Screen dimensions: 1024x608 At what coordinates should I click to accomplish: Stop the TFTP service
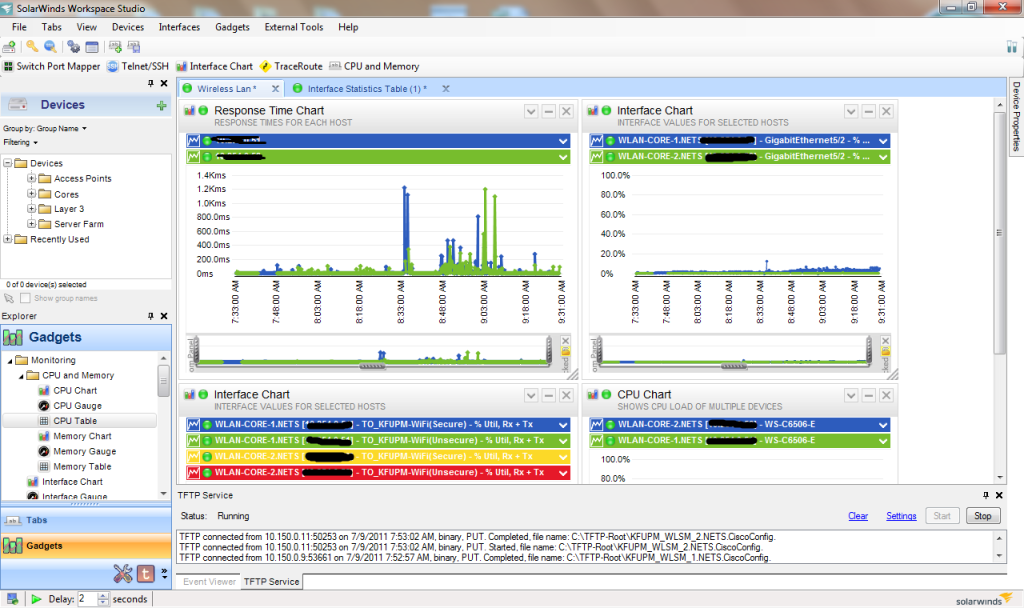point(983,516)
